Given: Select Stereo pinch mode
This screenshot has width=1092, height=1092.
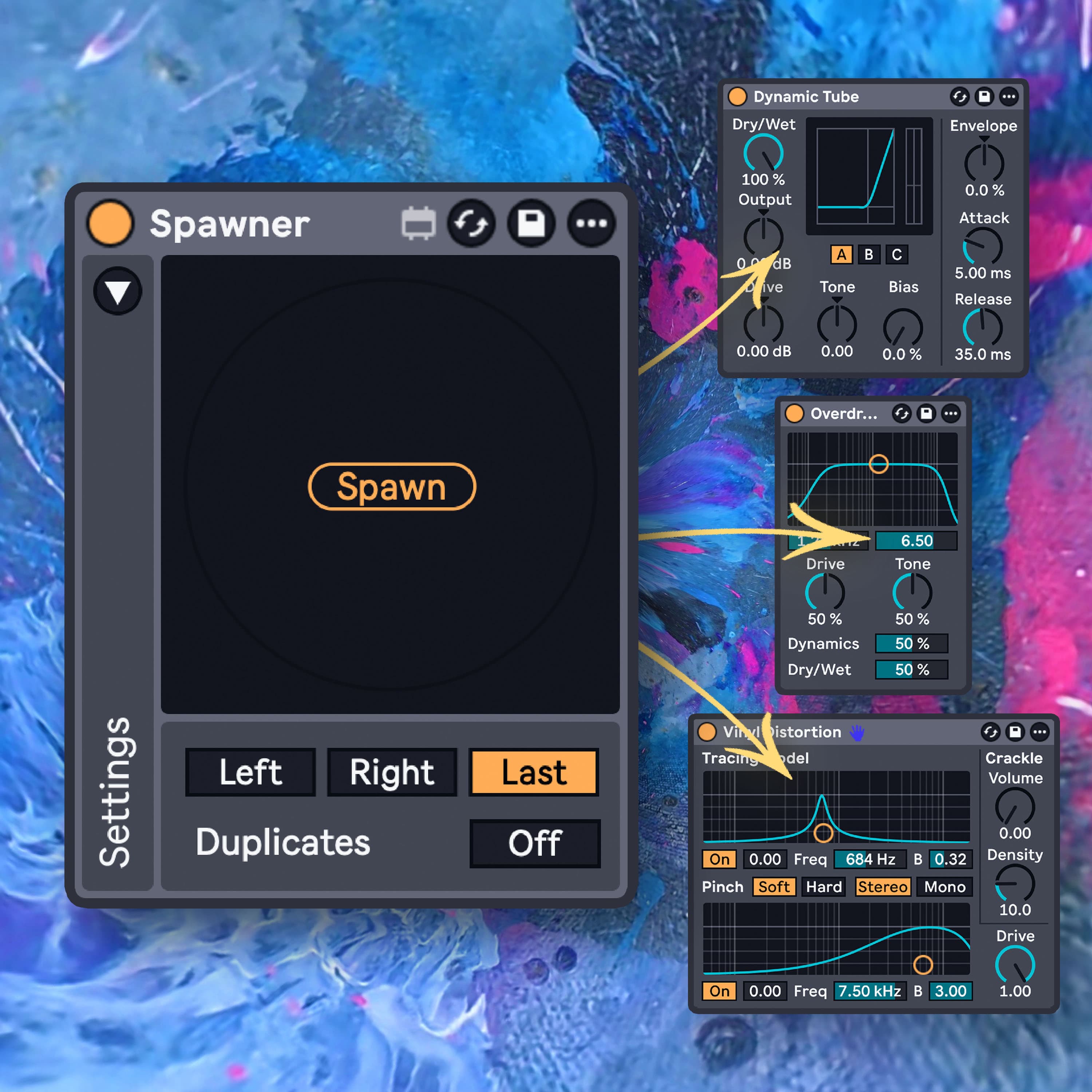Looking at the screenshot, I should coord(882,887).
